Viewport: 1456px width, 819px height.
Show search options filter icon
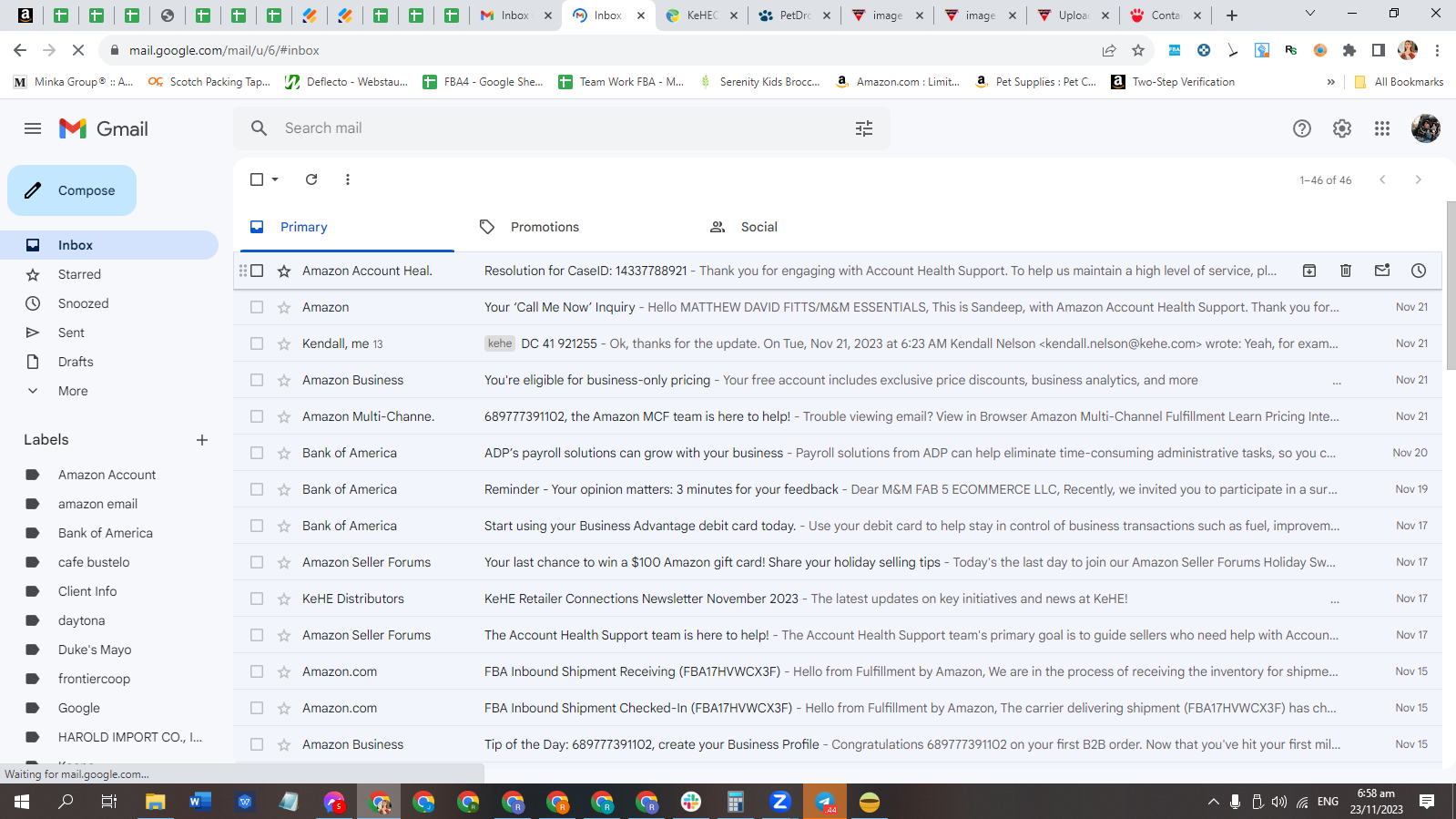[x=864, y=128]
